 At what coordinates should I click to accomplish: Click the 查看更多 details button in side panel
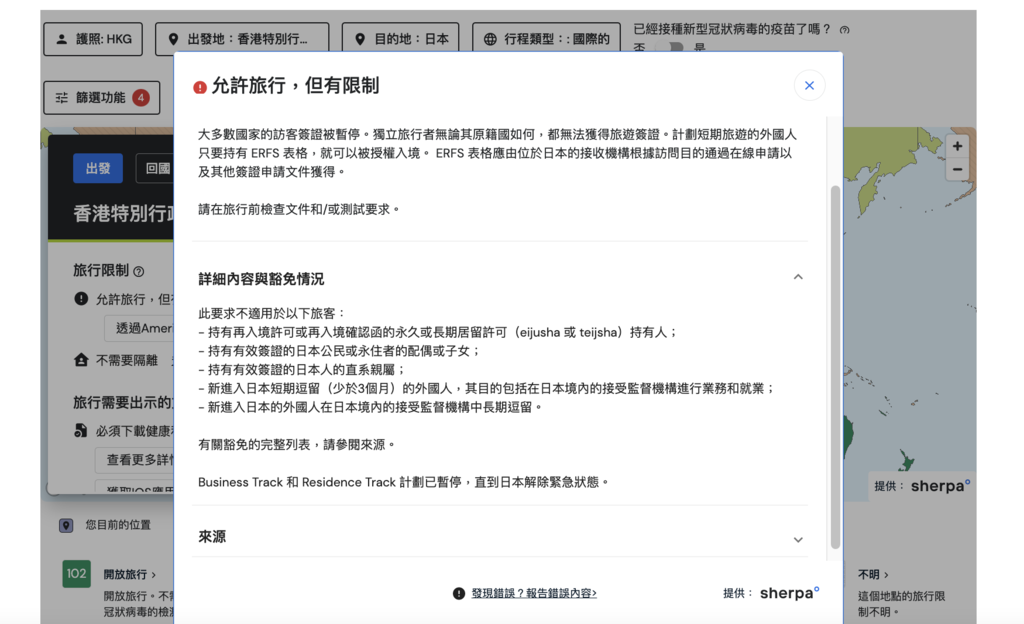[137, 460]
